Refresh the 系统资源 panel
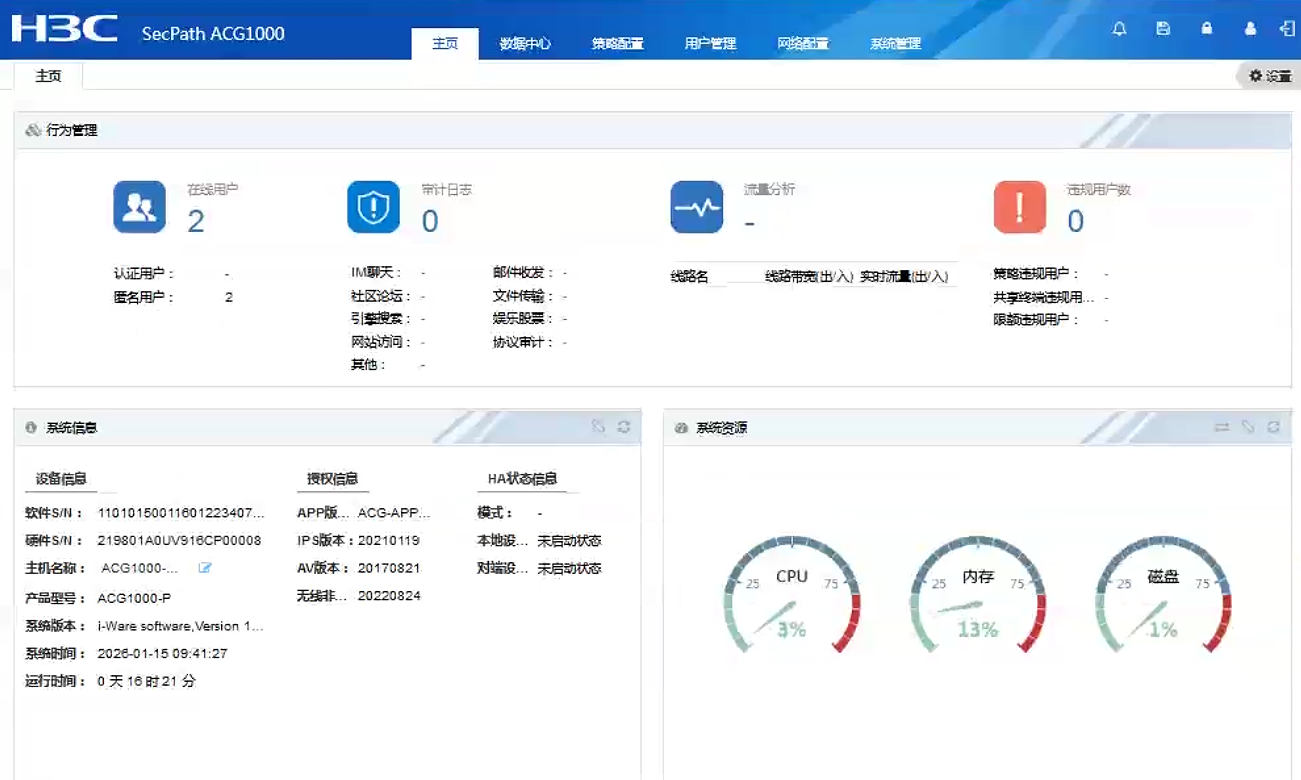 pyautogui.click(x=1274, y=427)
